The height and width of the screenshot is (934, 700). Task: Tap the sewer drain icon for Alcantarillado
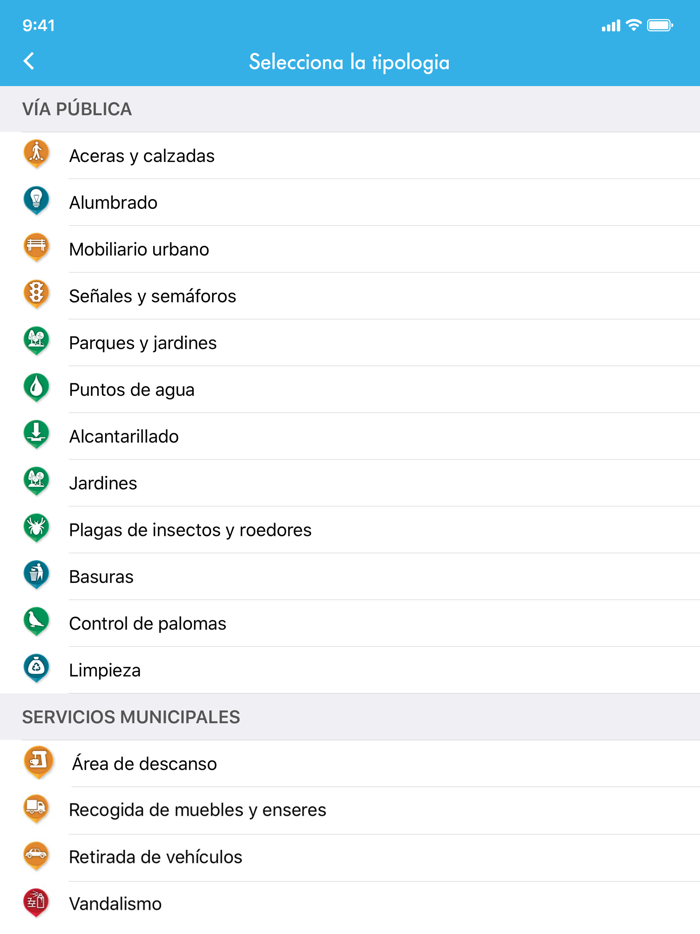(x=36, y=435)
